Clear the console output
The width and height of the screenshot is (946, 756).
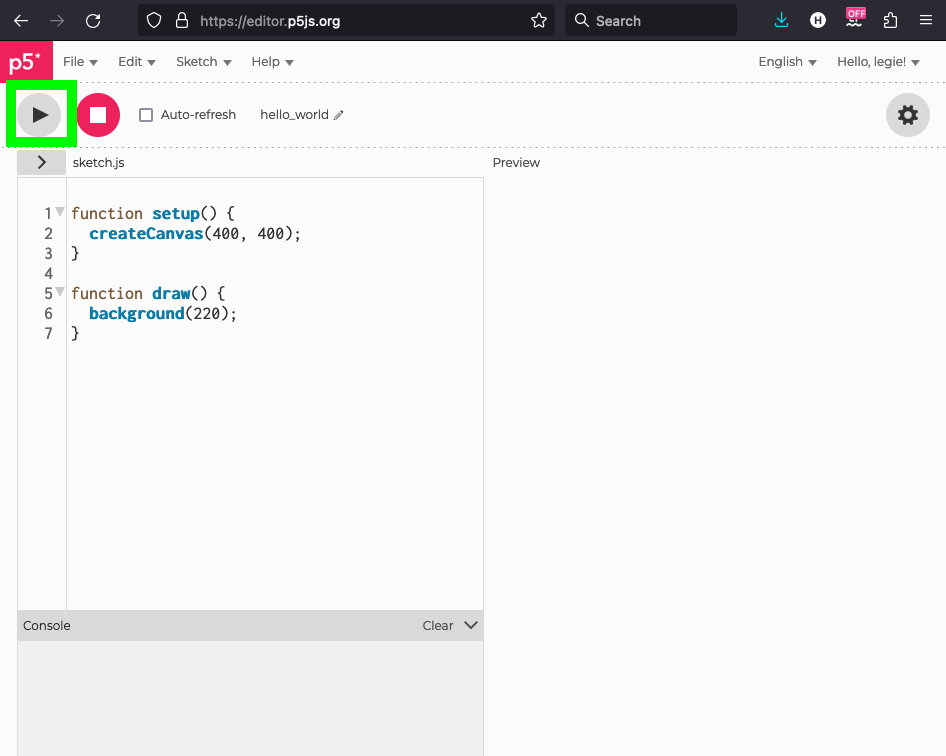pos(437,625)
